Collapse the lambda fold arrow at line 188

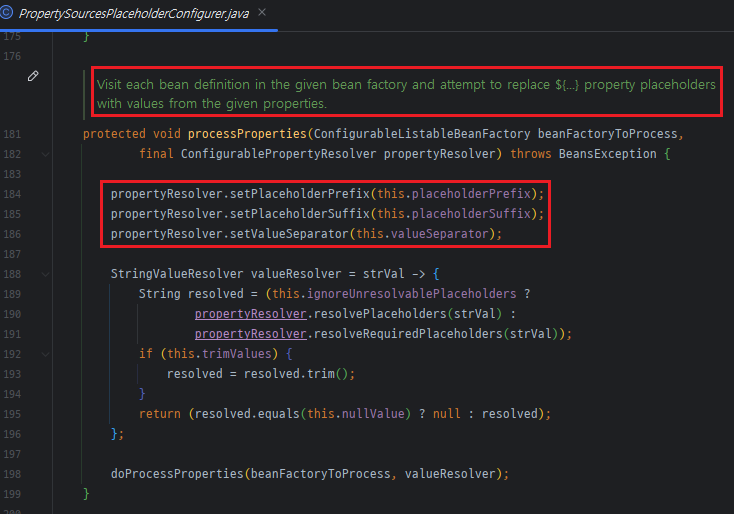click(x=45, y=274)
